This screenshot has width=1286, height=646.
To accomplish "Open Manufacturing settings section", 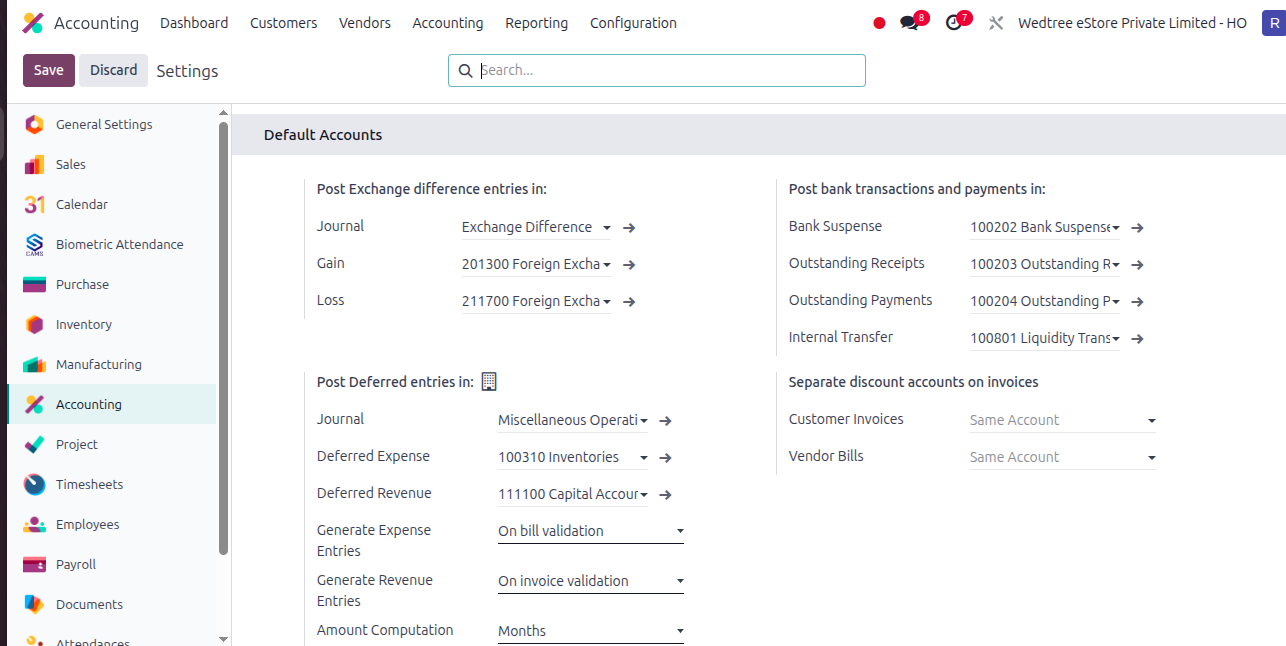I will [x=112, y=364].
